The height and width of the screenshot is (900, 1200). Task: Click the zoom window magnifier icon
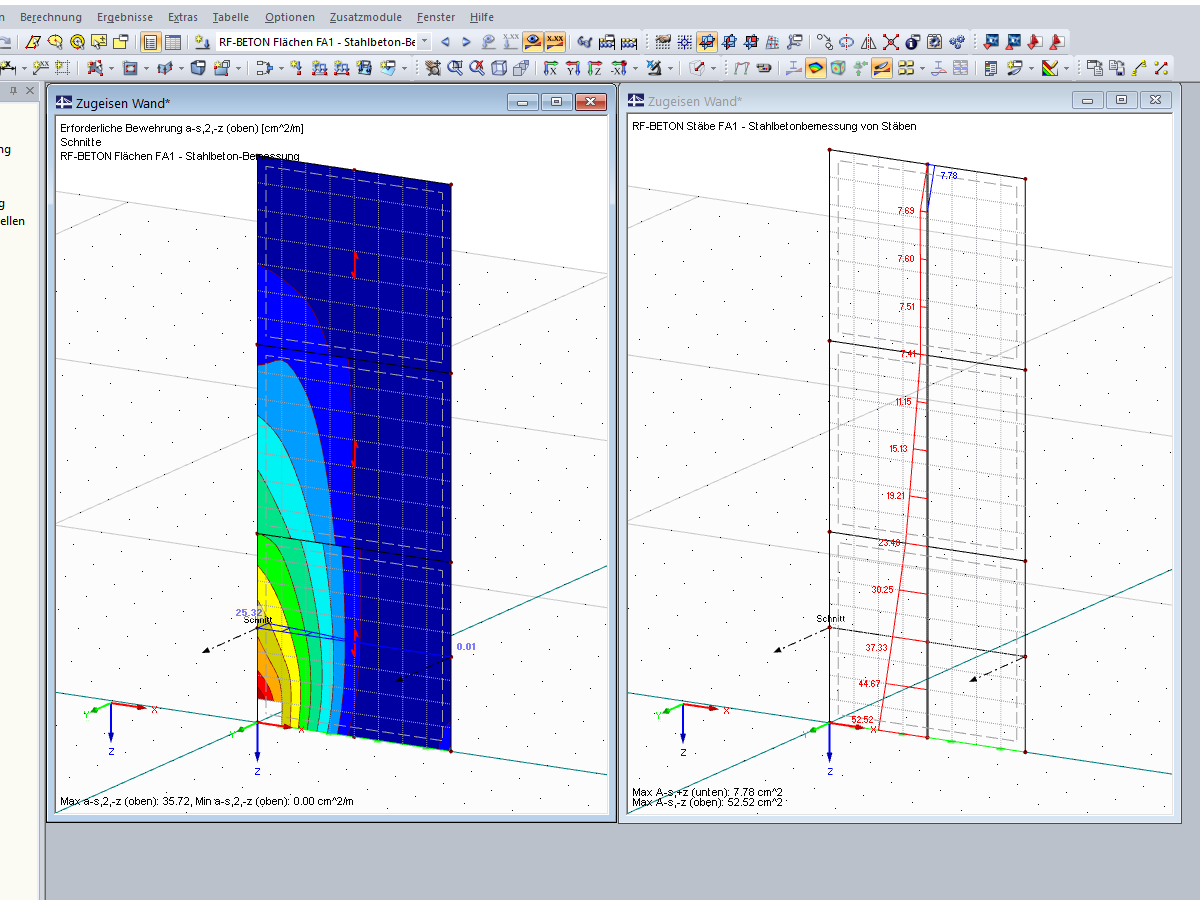[454, 68]
